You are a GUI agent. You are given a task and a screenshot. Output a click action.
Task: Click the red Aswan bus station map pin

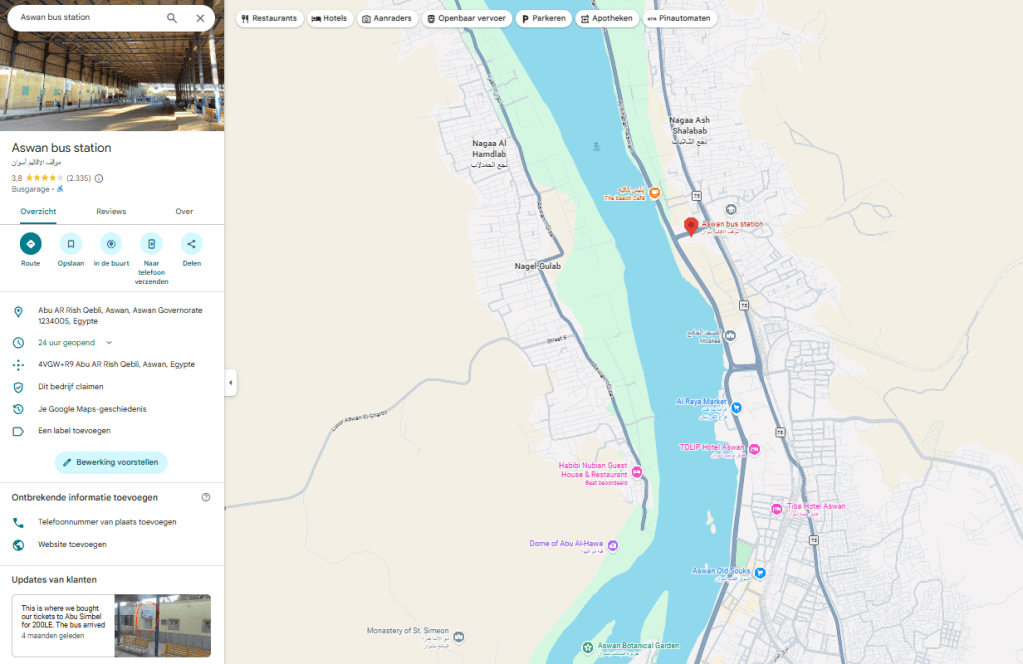[x=690, y=226]
